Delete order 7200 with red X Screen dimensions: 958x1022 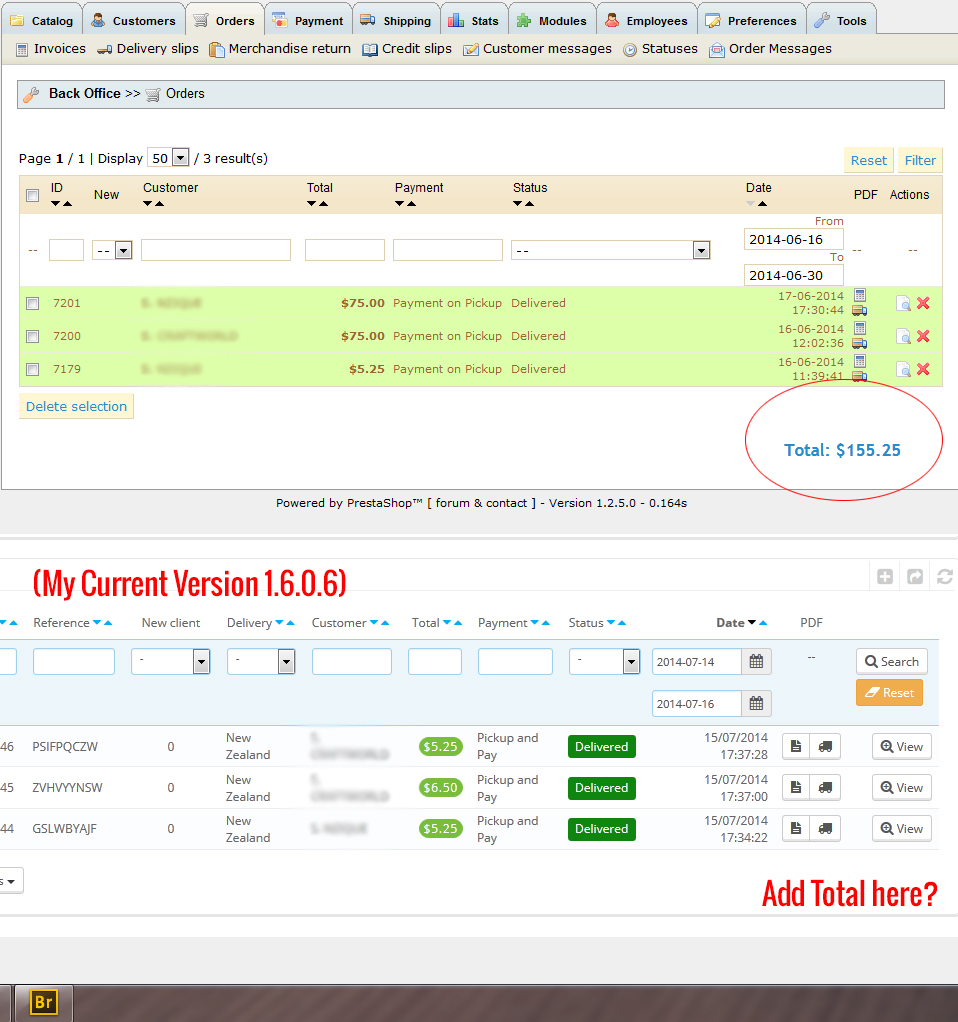tap(923, 336)
